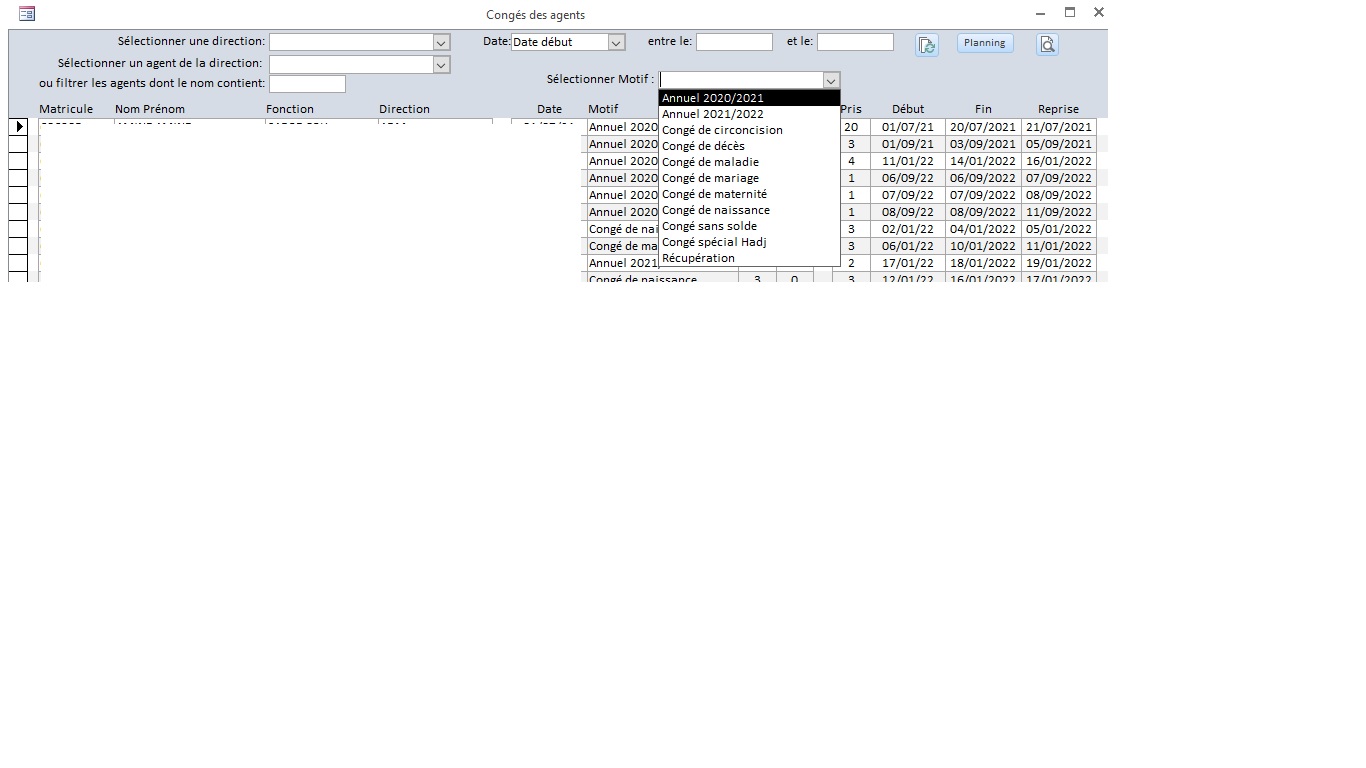Click the 'Début' column header

pyautogui.click(x=908, y=109)
